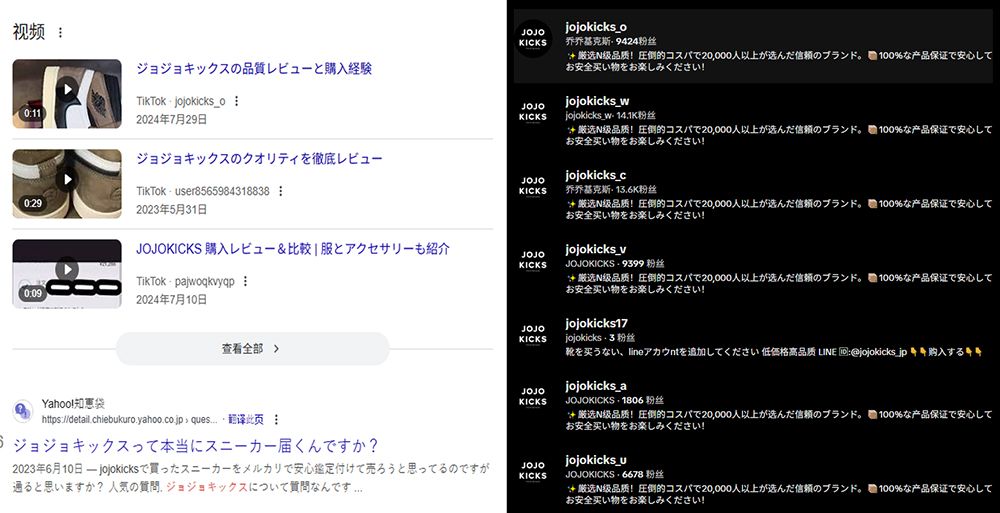The height and width of the screenshot is (513, 1000).
Task: Open the jojokicks_o account name
Action: click(x=596, y=27)
